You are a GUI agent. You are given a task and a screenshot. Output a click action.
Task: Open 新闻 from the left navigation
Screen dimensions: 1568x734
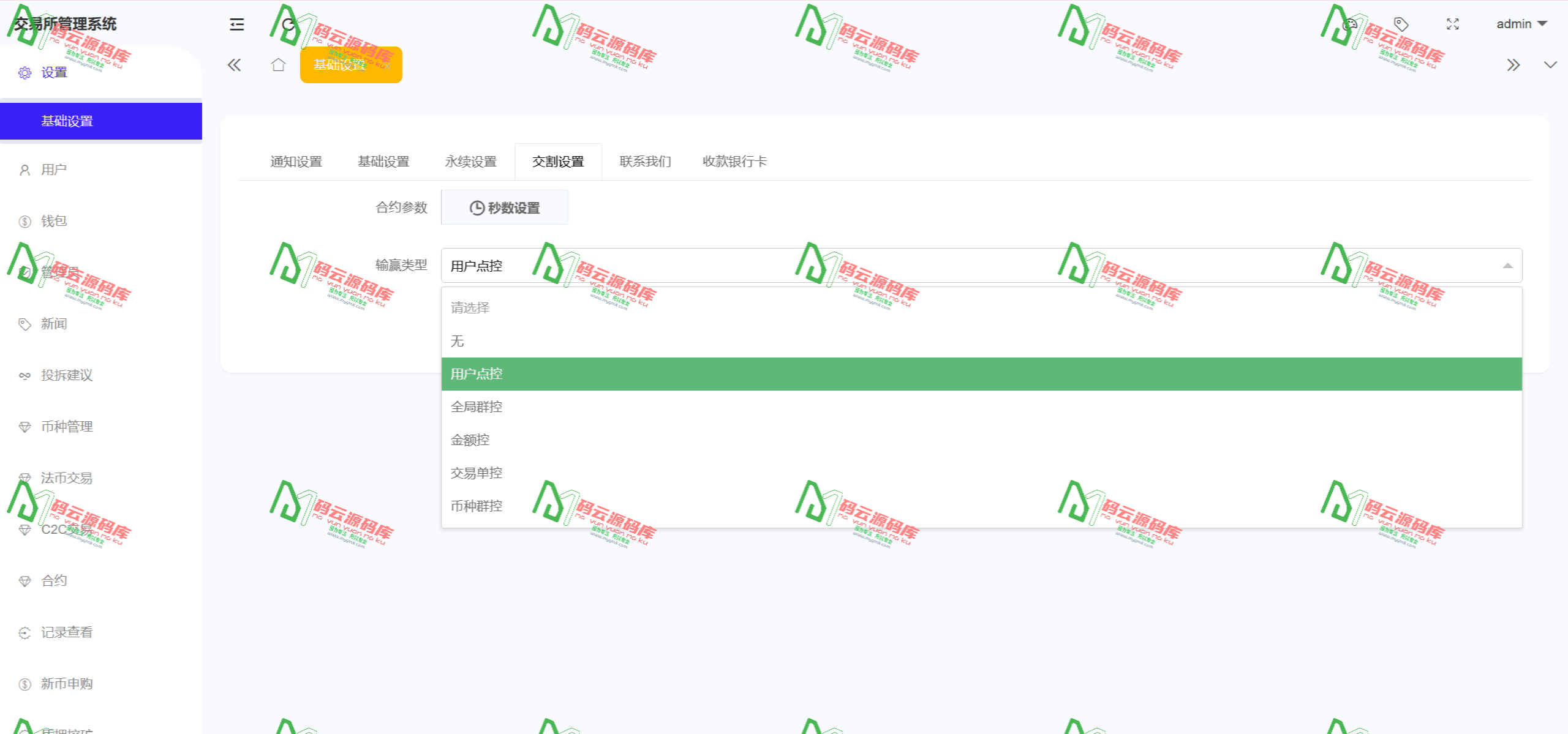[x=54, y=324]
